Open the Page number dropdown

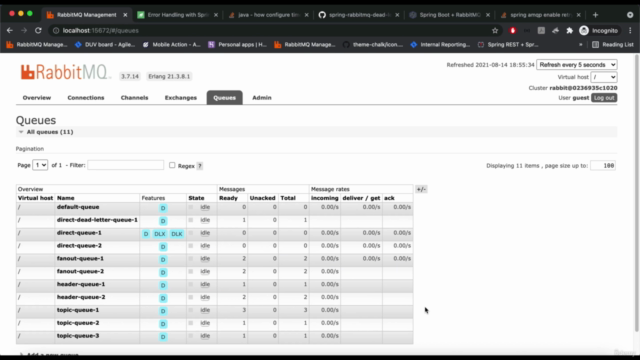40,165
